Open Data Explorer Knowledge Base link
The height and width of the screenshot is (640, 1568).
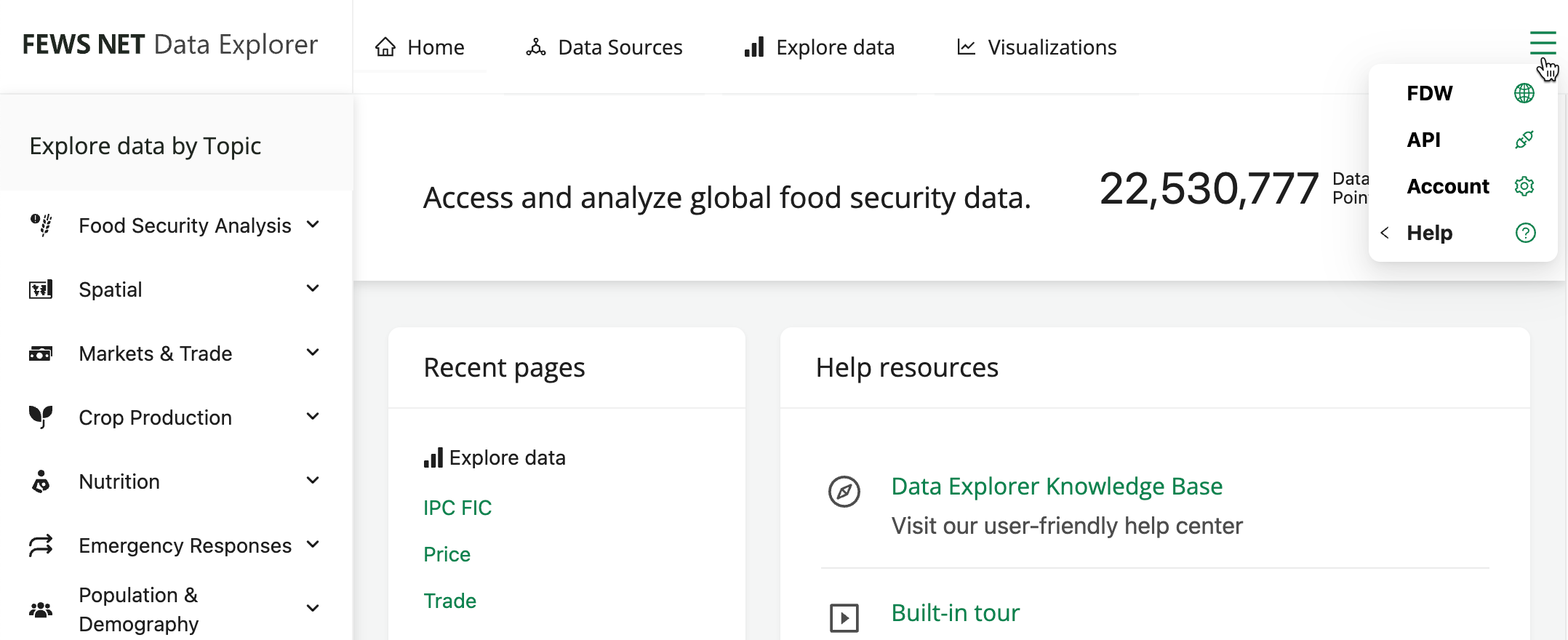(x=1056, y=486)
